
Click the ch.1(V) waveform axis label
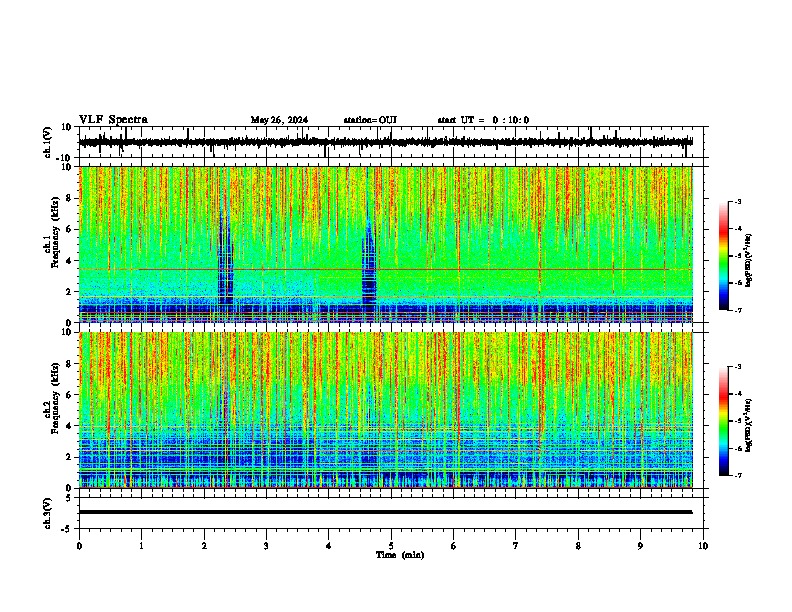click(48, 142)
